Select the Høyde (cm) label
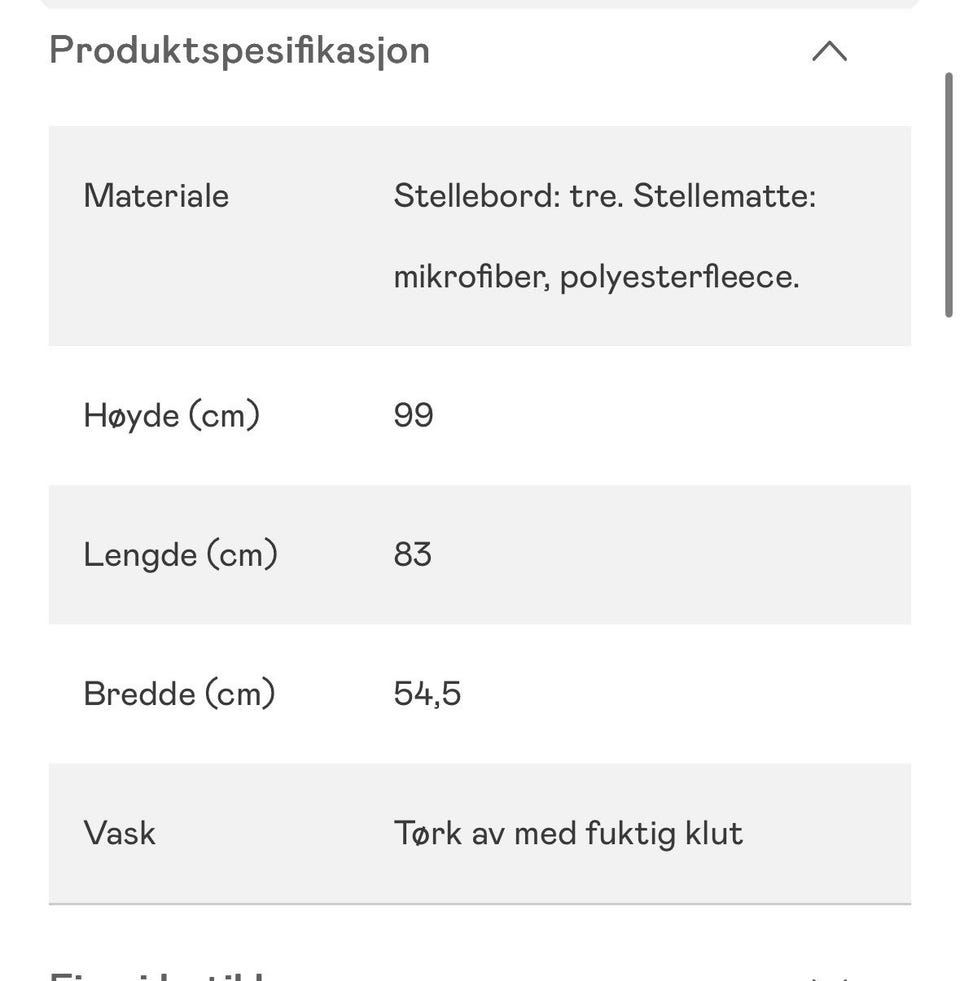960x981 pixels. click(171, 415)
